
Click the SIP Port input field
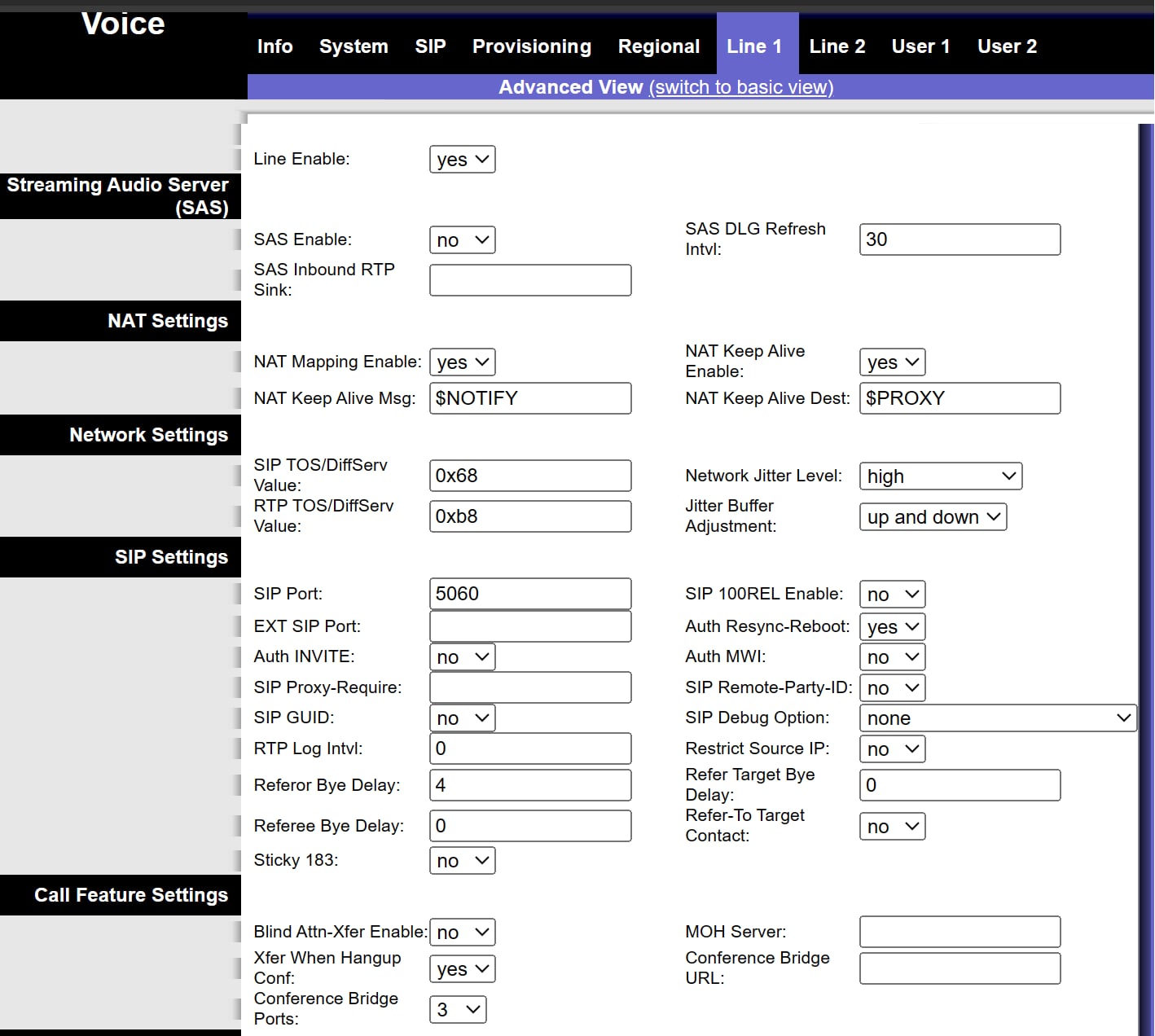[529, 594]
